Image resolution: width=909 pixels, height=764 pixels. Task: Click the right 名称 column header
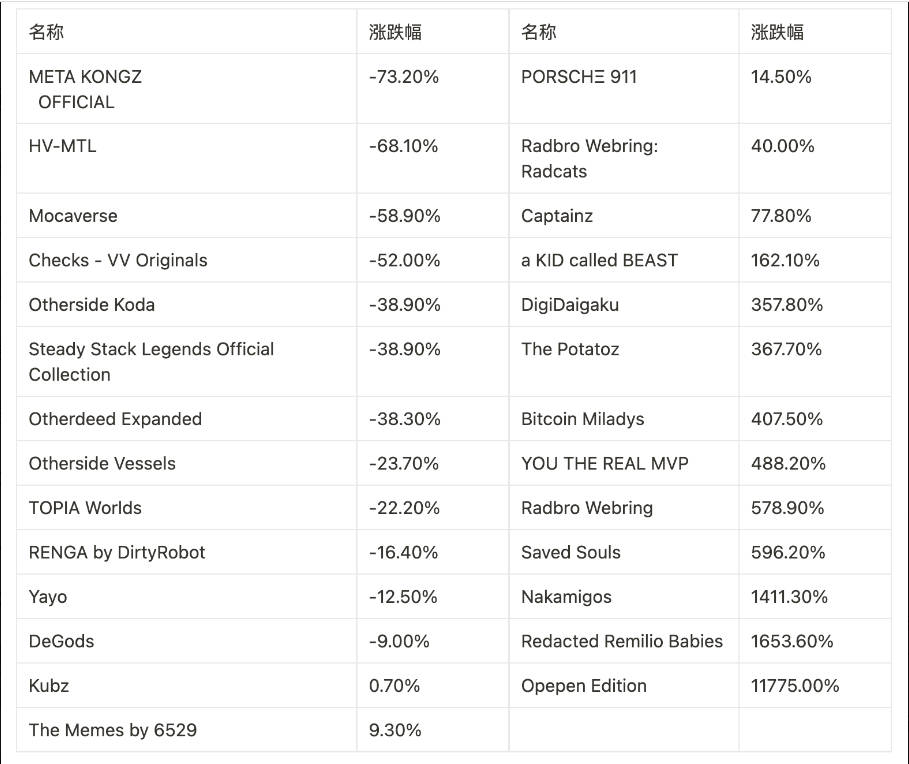(x=539, y=32)
